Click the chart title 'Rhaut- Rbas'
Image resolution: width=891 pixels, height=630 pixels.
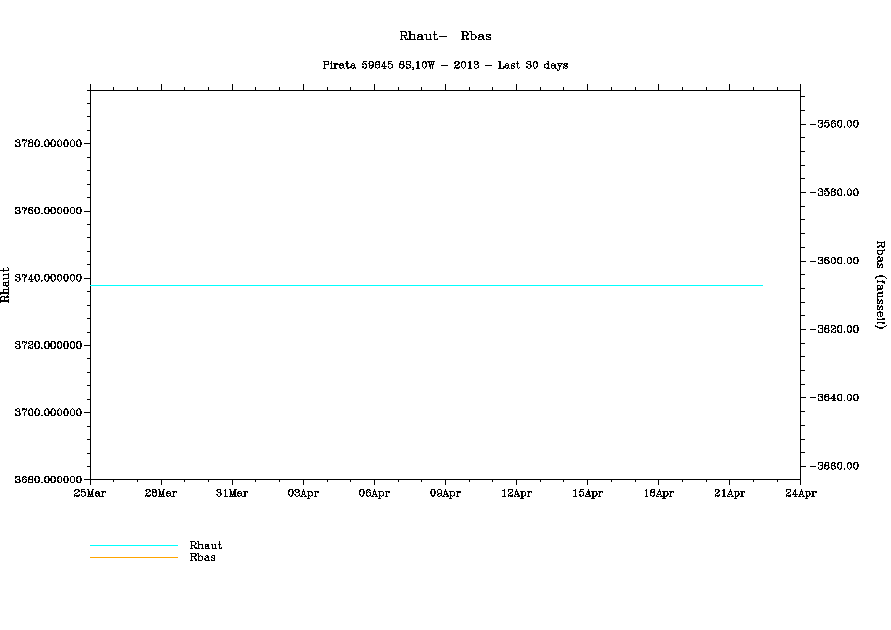[x=445, y=36]
